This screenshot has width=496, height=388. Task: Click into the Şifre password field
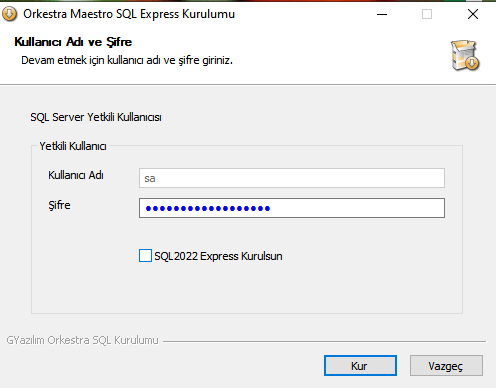click(292, 208)
